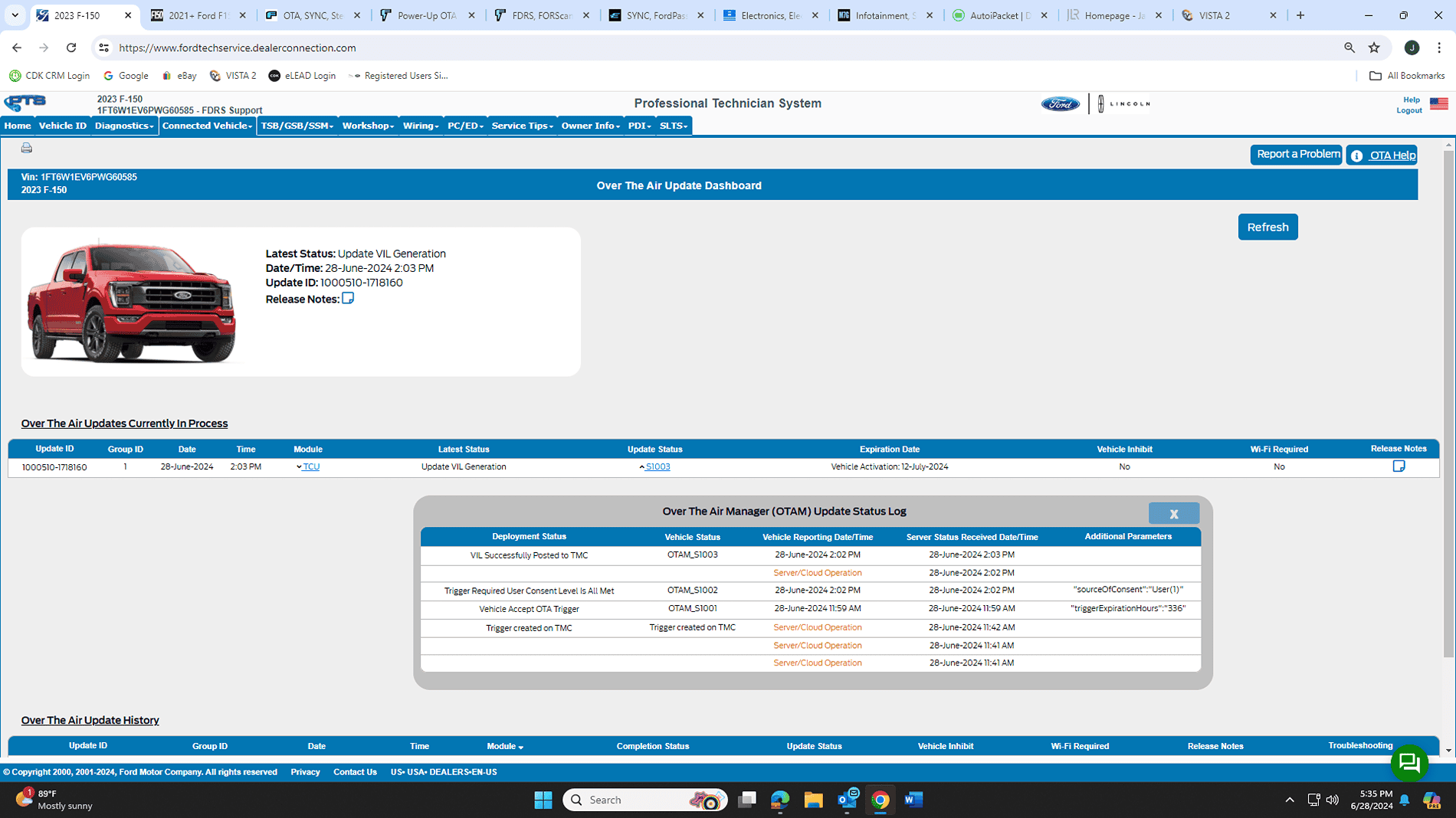Screen dimensions: 1456x818
Task: Open Release Notes icon beside truck image
Action: [348, 299]
